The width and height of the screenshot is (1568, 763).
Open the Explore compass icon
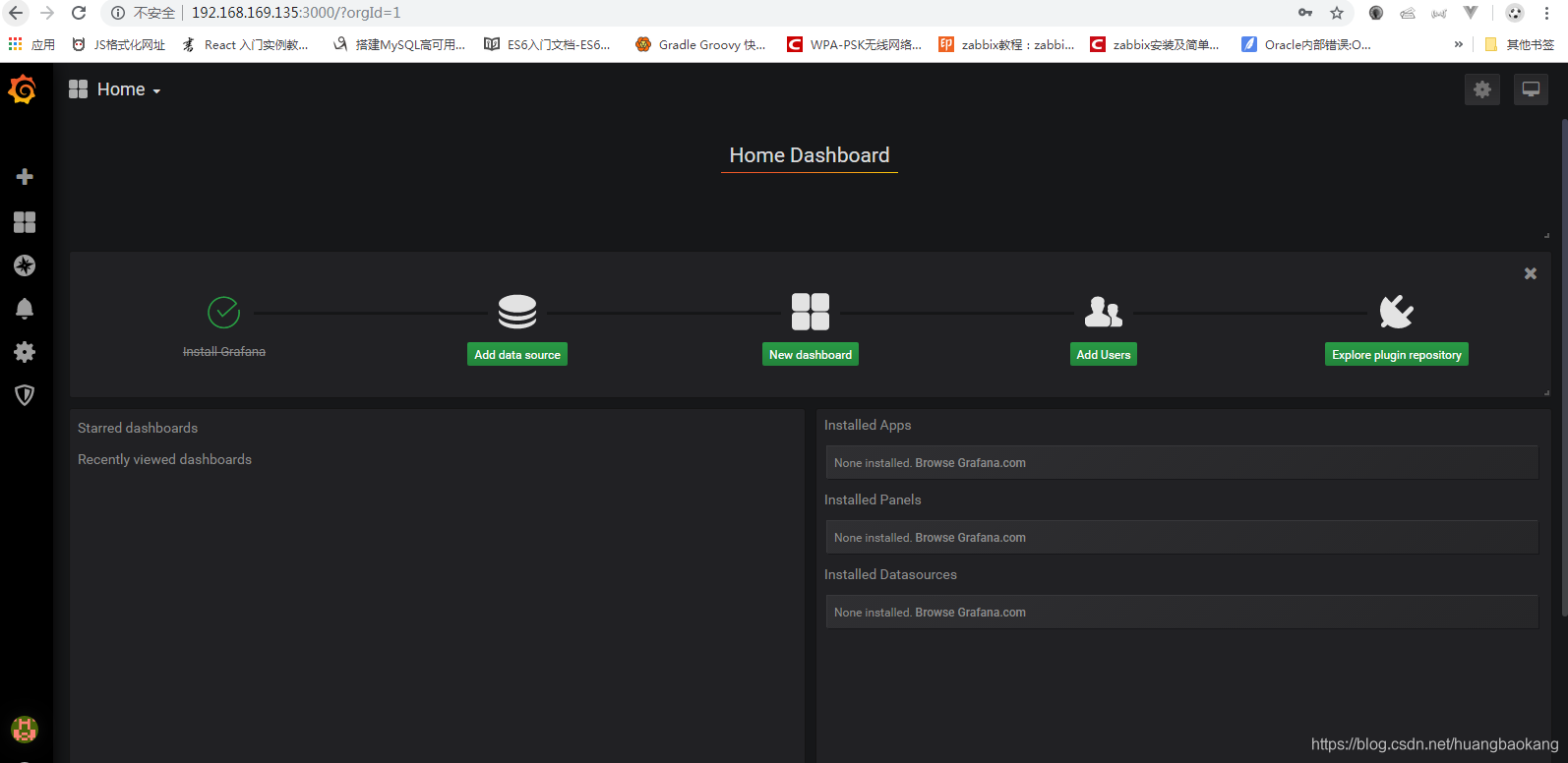[25, 265]
